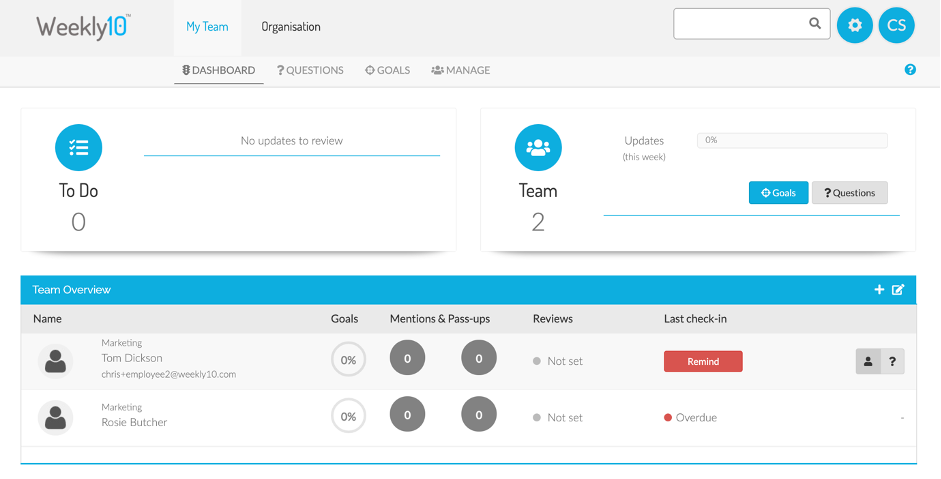Click the blue help question mark icon

tap(910, 70)
